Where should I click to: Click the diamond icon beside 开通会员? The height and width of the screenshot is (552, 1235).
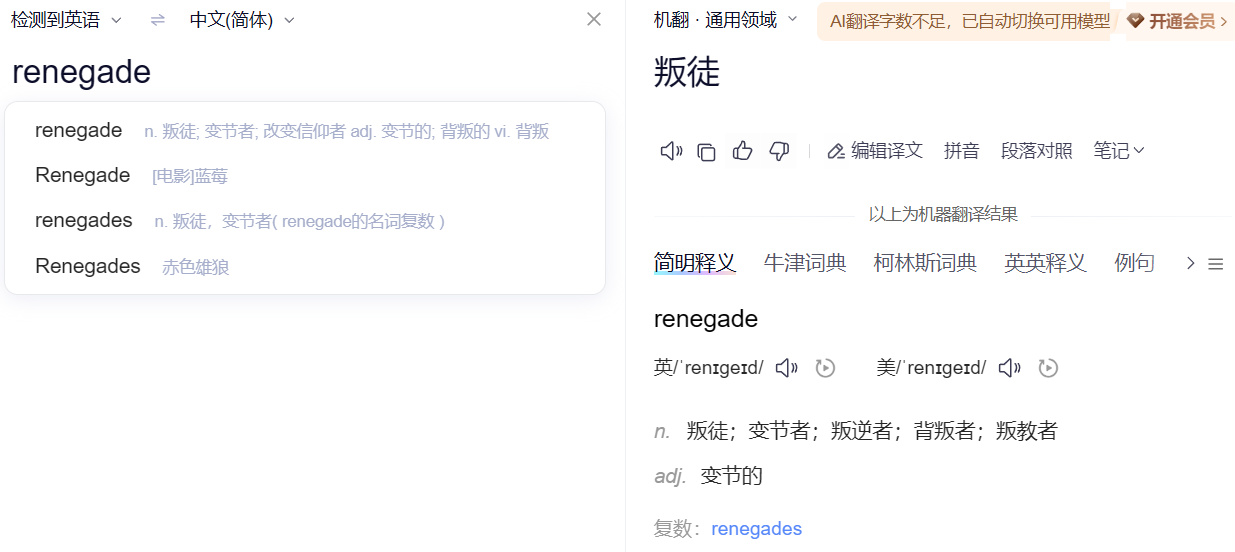pos(1135,21)
